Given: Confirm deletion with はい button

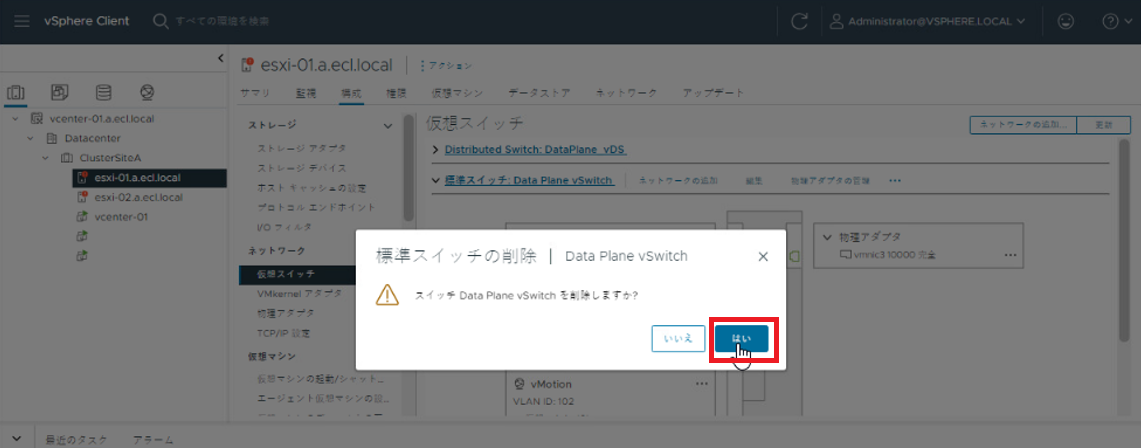Looking at the screenshot, I should [742, 339].
